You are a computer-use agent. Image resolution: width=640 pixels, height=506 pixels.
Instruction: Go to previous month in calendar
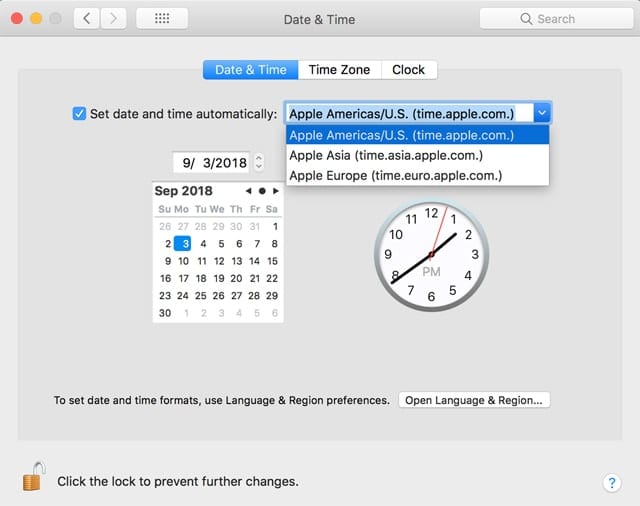click(248, 191)
